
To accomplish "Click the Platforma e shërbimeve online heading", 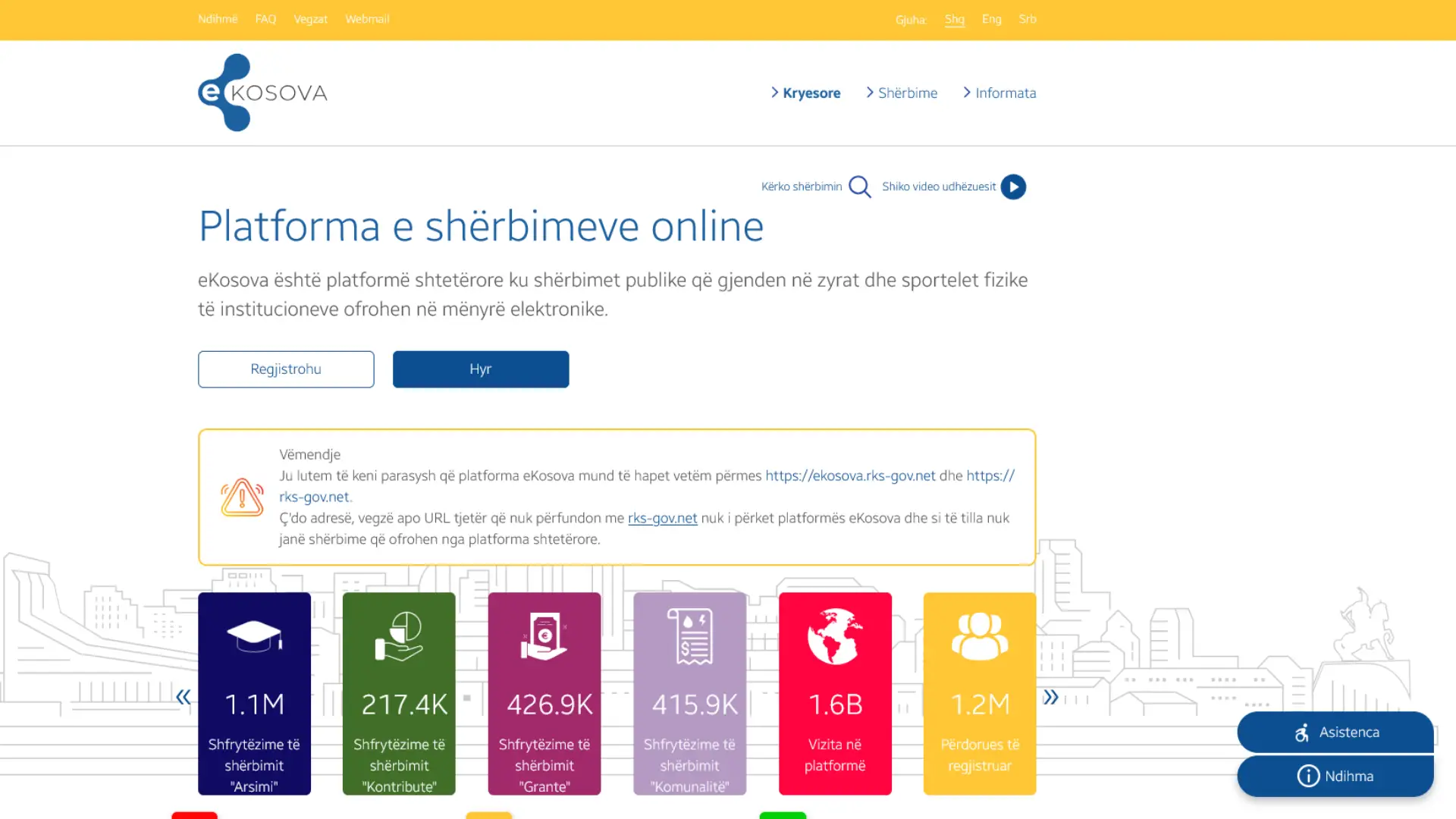I will click(481, 226).
